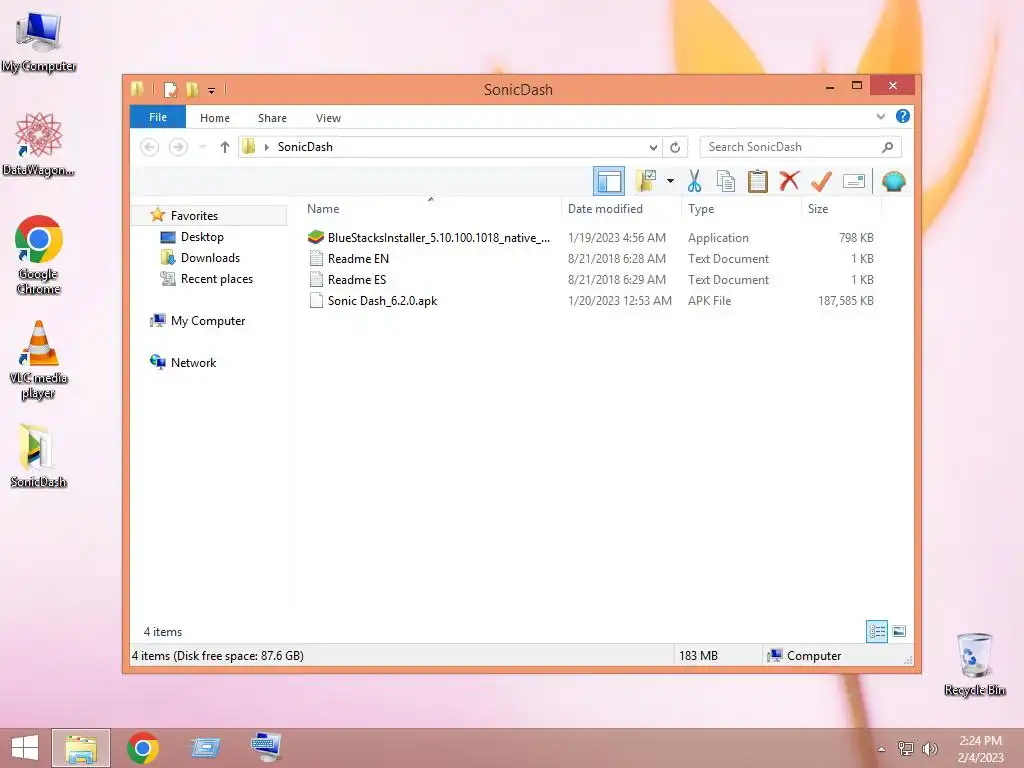The image size is (1024, 768).
Task: Toggle the navigation pane layout button
Action: click(x=609, y=182)
